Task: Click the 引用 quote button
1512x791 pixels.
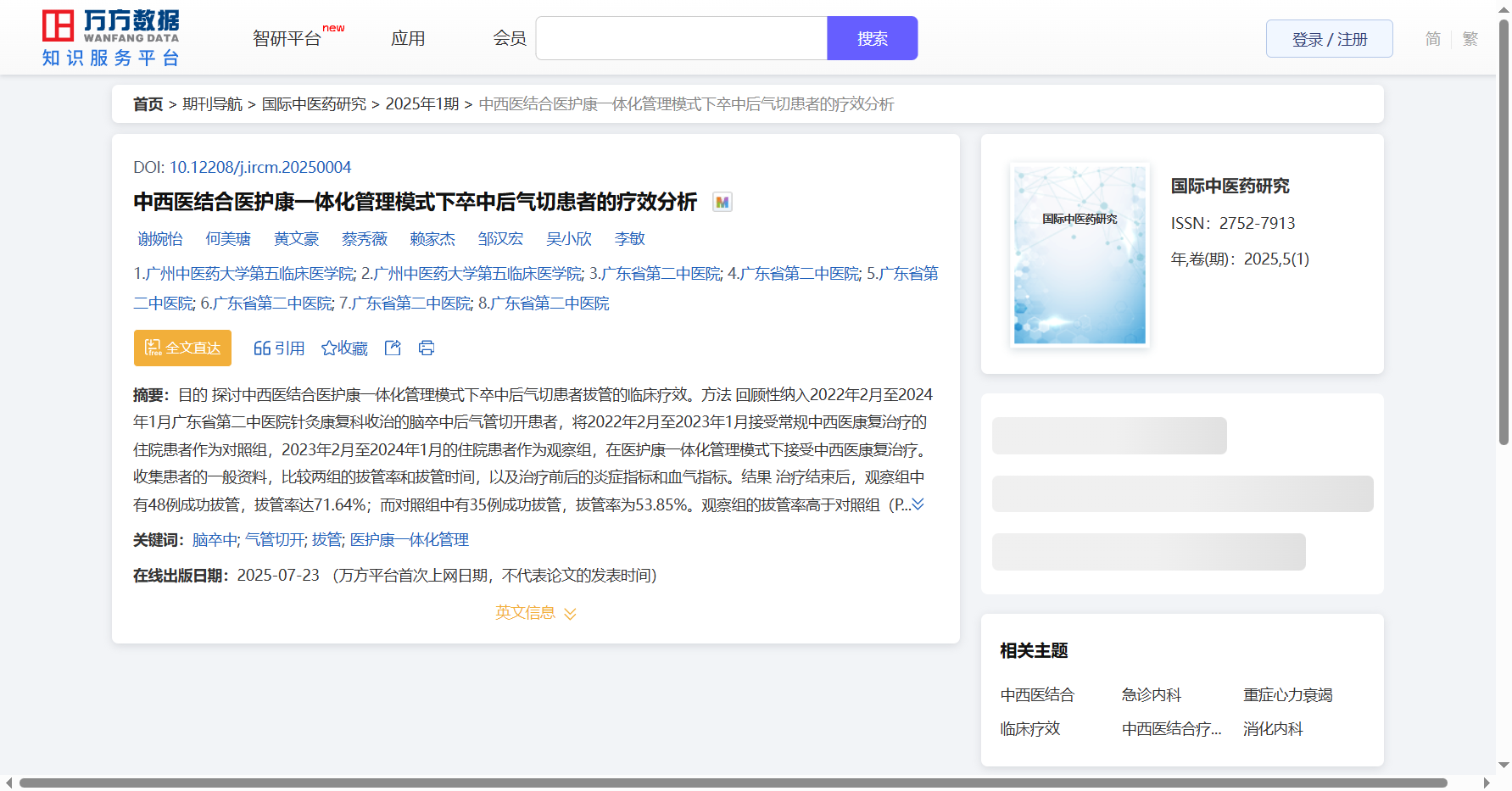Action: pyautogui.click(x=279, y=348)
